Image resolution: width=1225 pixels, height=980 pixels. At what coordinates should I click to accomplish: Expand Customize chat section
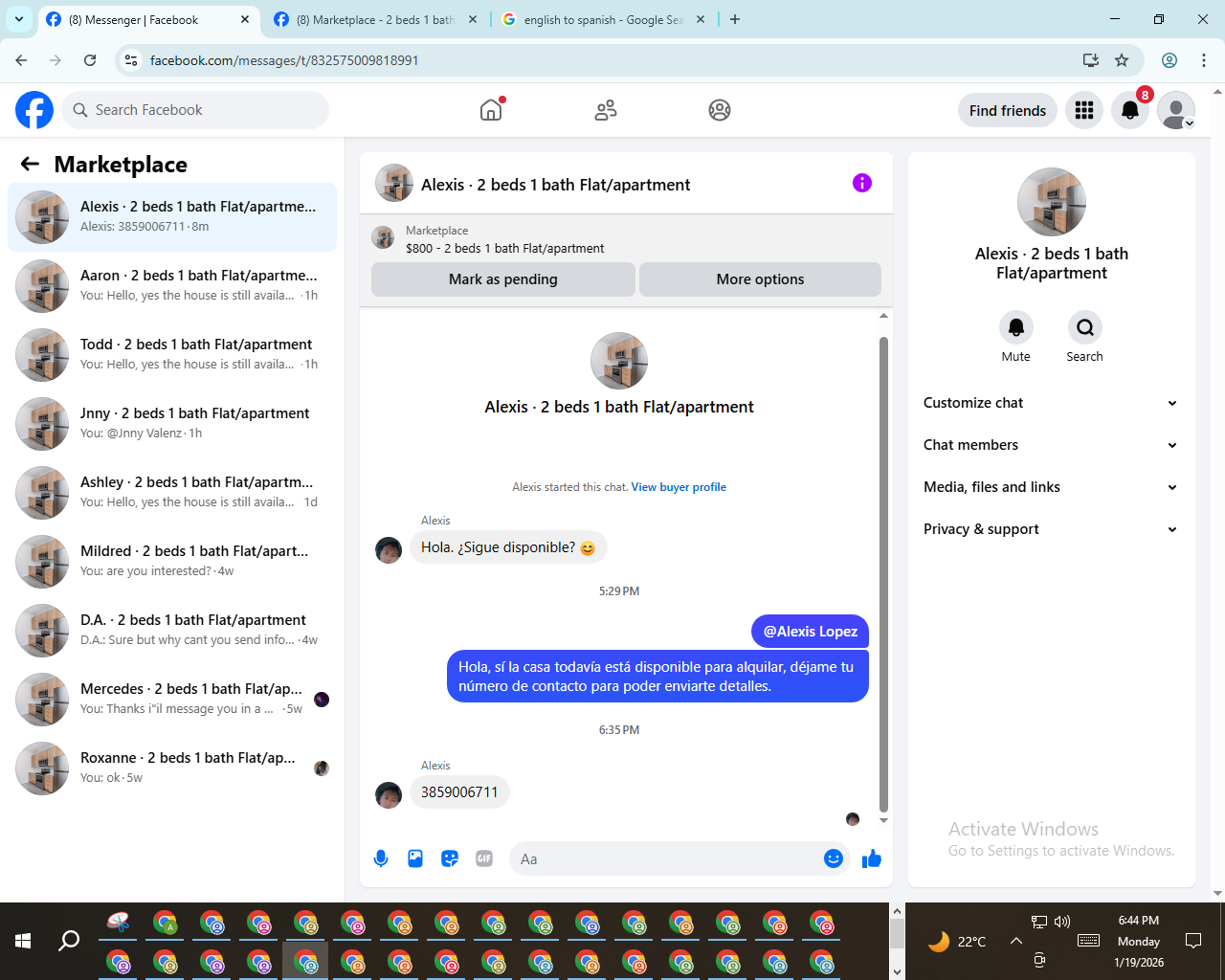click(x=1052, y=403)
